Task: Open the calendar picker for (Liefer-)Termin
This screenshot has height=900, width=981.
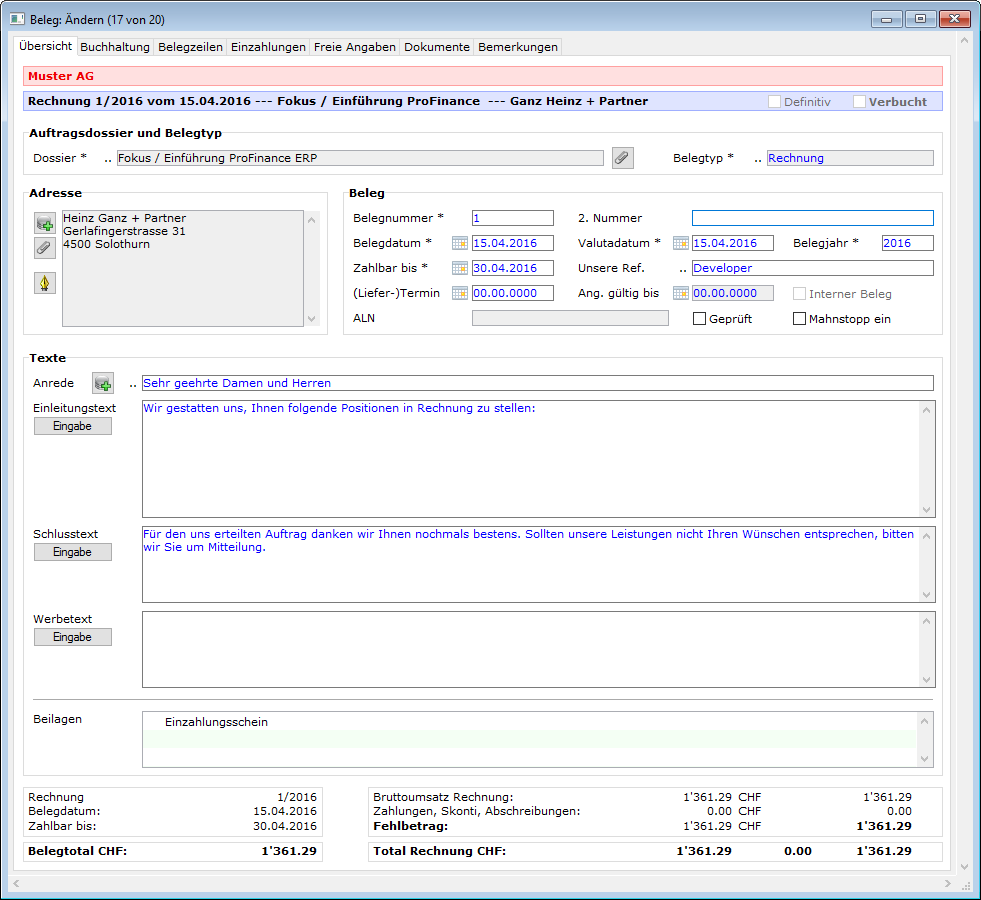Action: click(460, 293)
